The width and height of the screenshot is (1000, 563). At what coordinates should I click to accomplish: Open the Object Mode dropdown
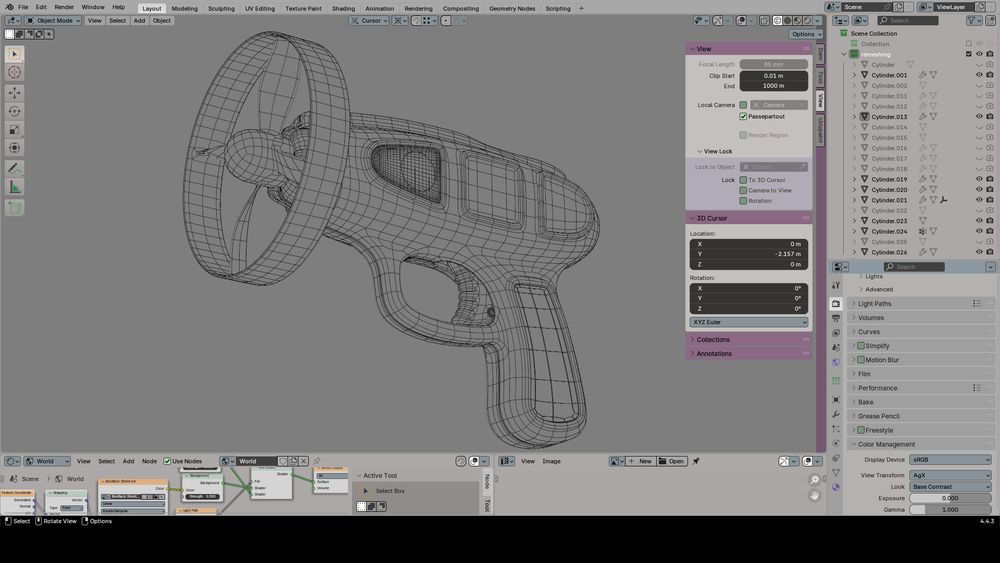[x=53, y=20]
